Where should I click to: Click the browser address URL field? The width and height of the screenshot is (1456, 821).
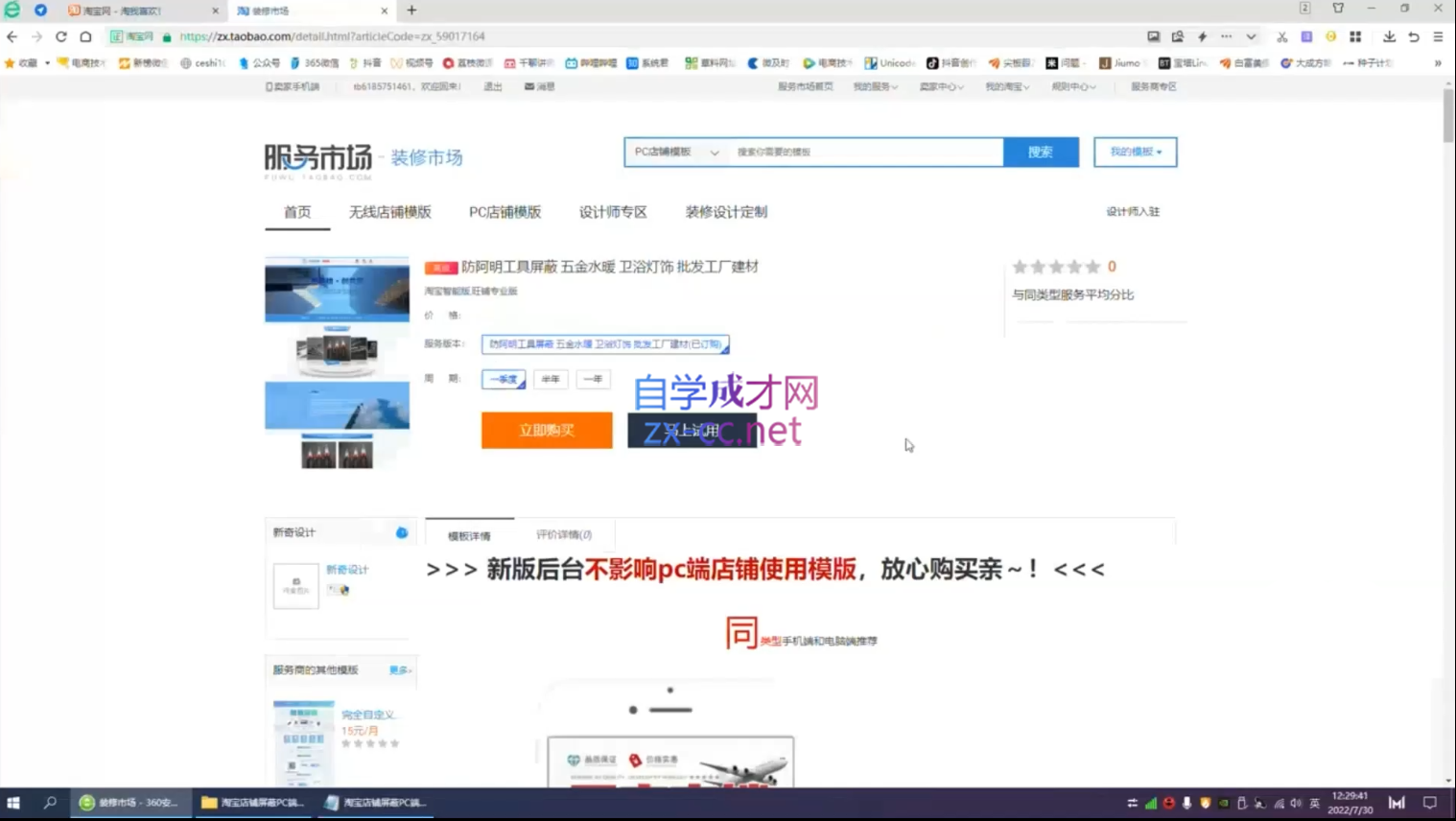pyautogui.click(x=623, y=36)
